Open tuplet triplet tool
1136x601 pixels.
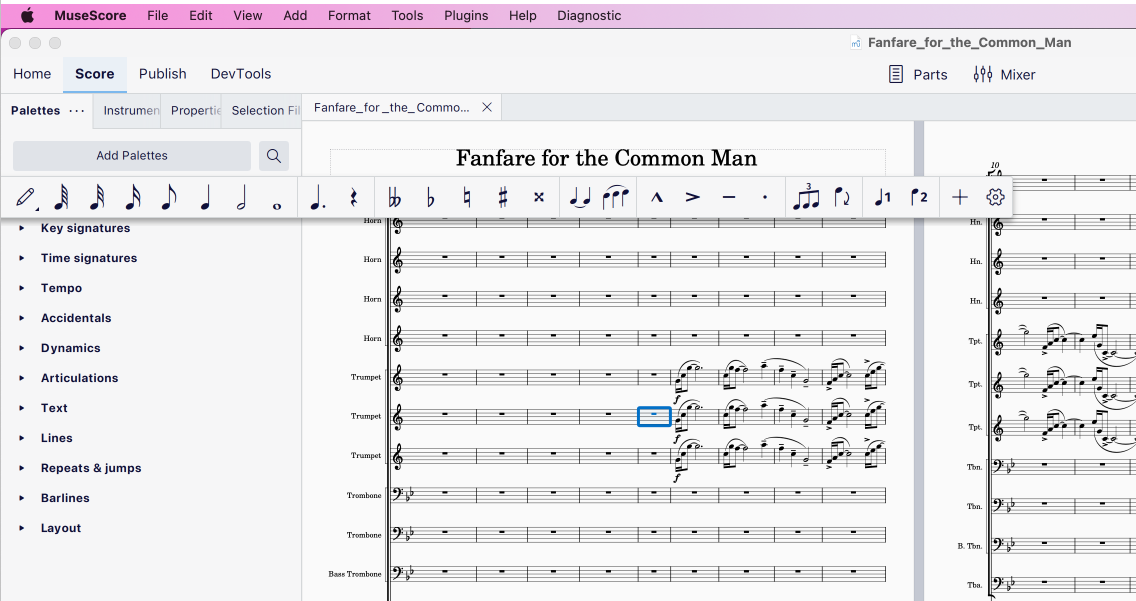tap(806, 197)
